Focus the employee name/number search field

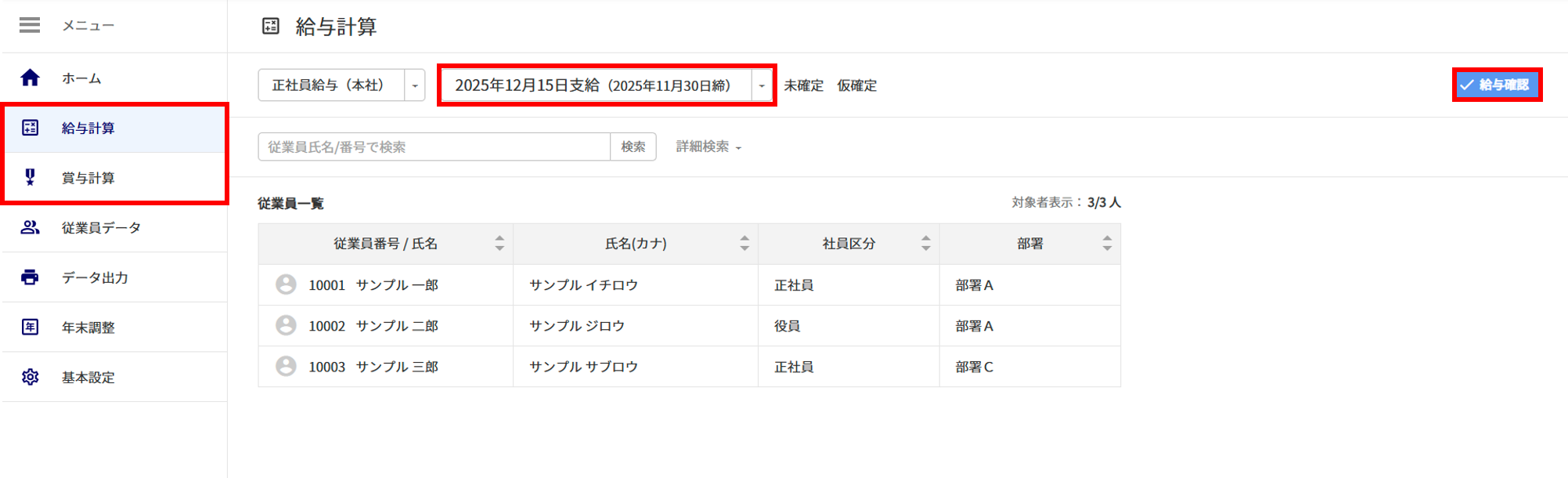click(x=434, y=147)
